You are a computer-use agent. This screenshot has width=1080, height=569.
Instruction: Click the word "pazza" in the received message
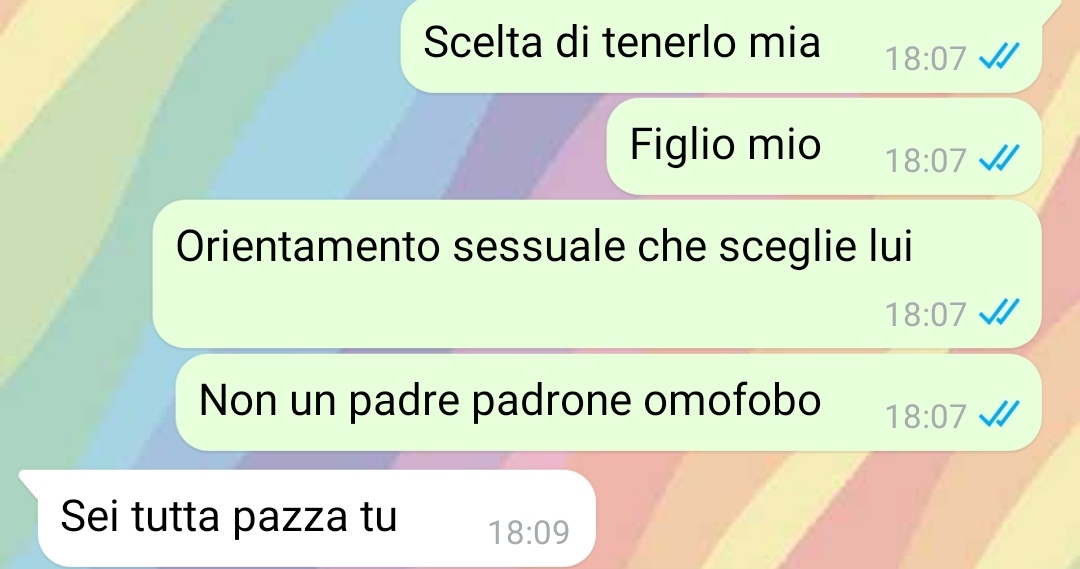pos(289,518)
